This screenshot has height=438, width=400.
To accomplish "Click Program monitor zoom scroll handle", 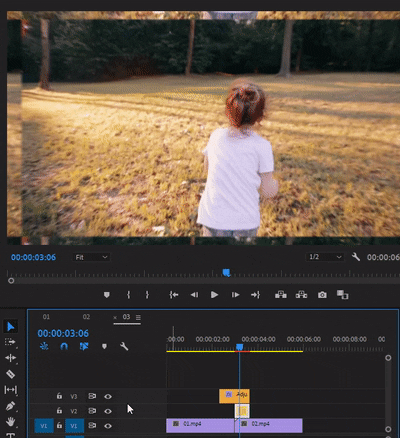I will [11, 281].
